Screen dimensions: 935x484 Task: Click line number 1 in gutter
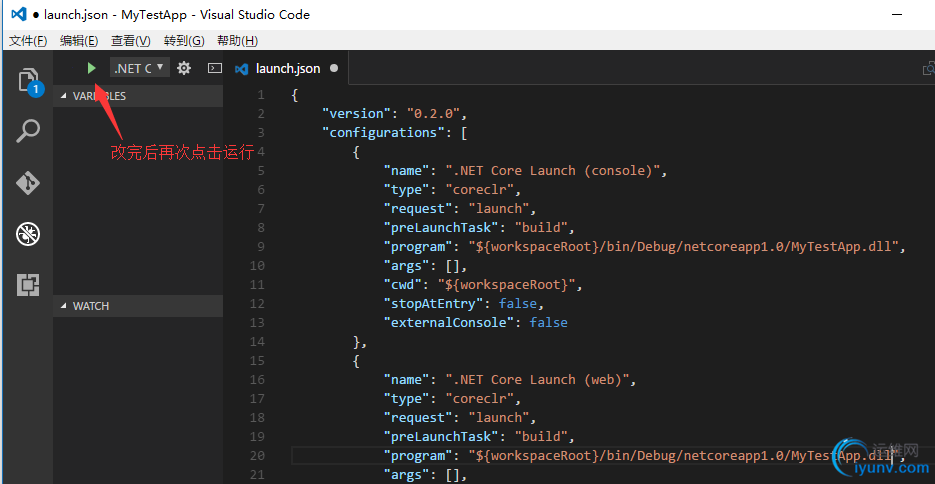coord(261,95)
